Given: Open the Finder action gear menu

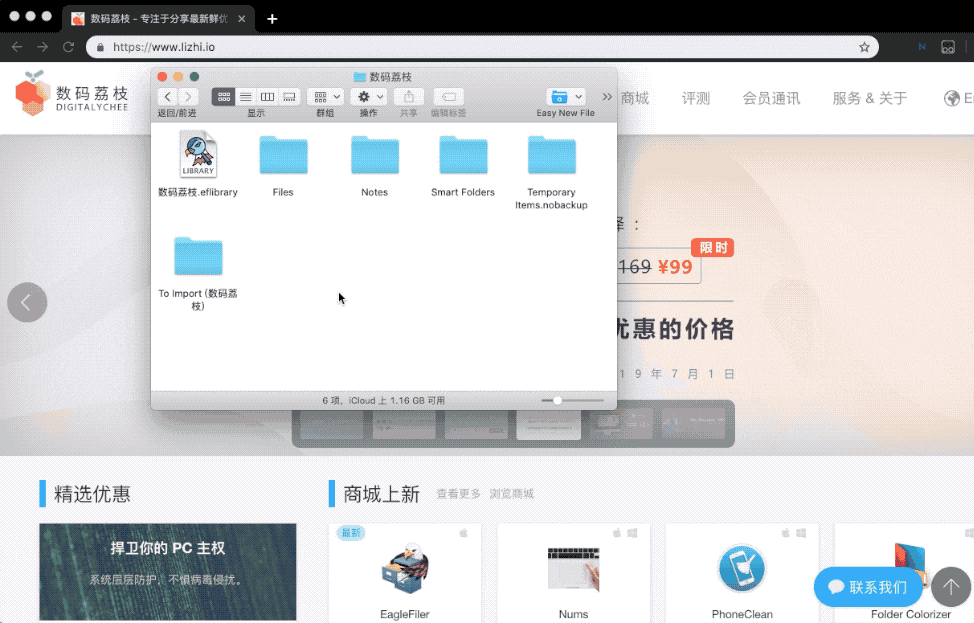Looking at the screenshot, I should 368,97.
